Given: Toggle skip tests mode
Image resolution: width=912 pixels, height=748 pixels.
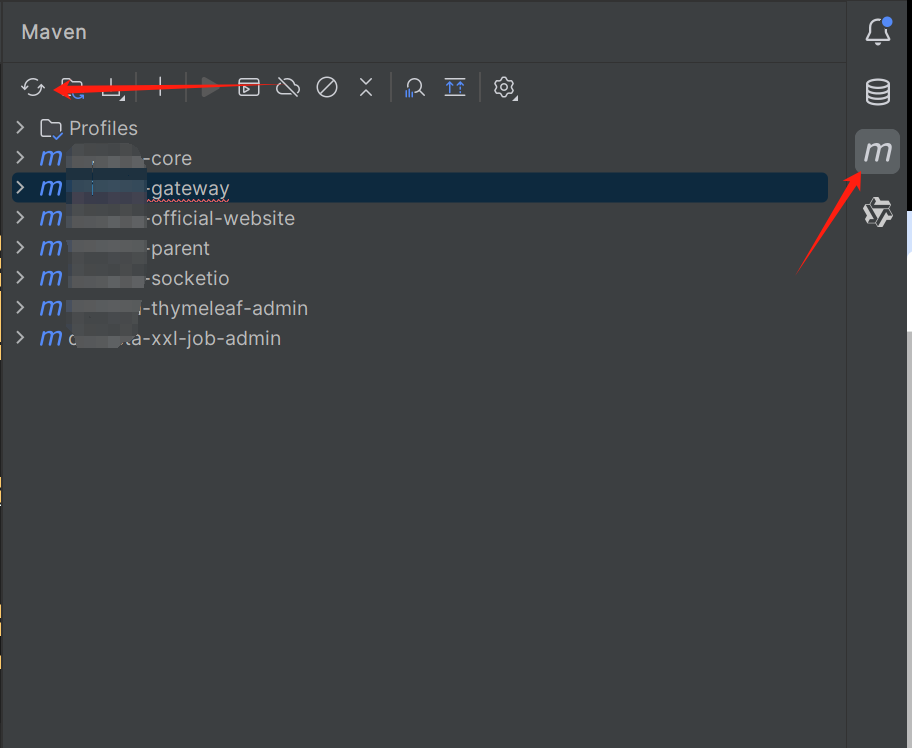Looking at the screenshot, I should pos(327,88).
